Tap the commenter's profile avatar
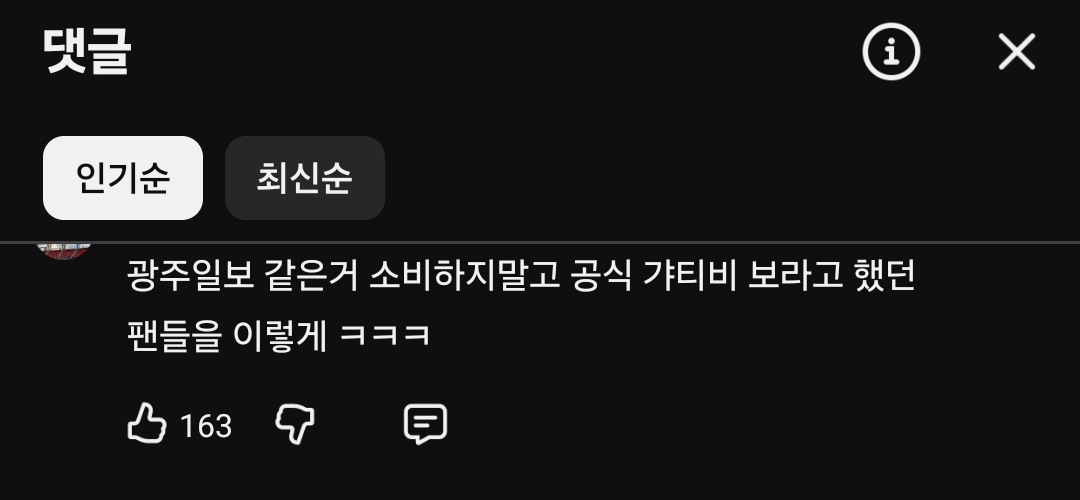Viewport: 1080px width, 500px height. pos(65,249)
